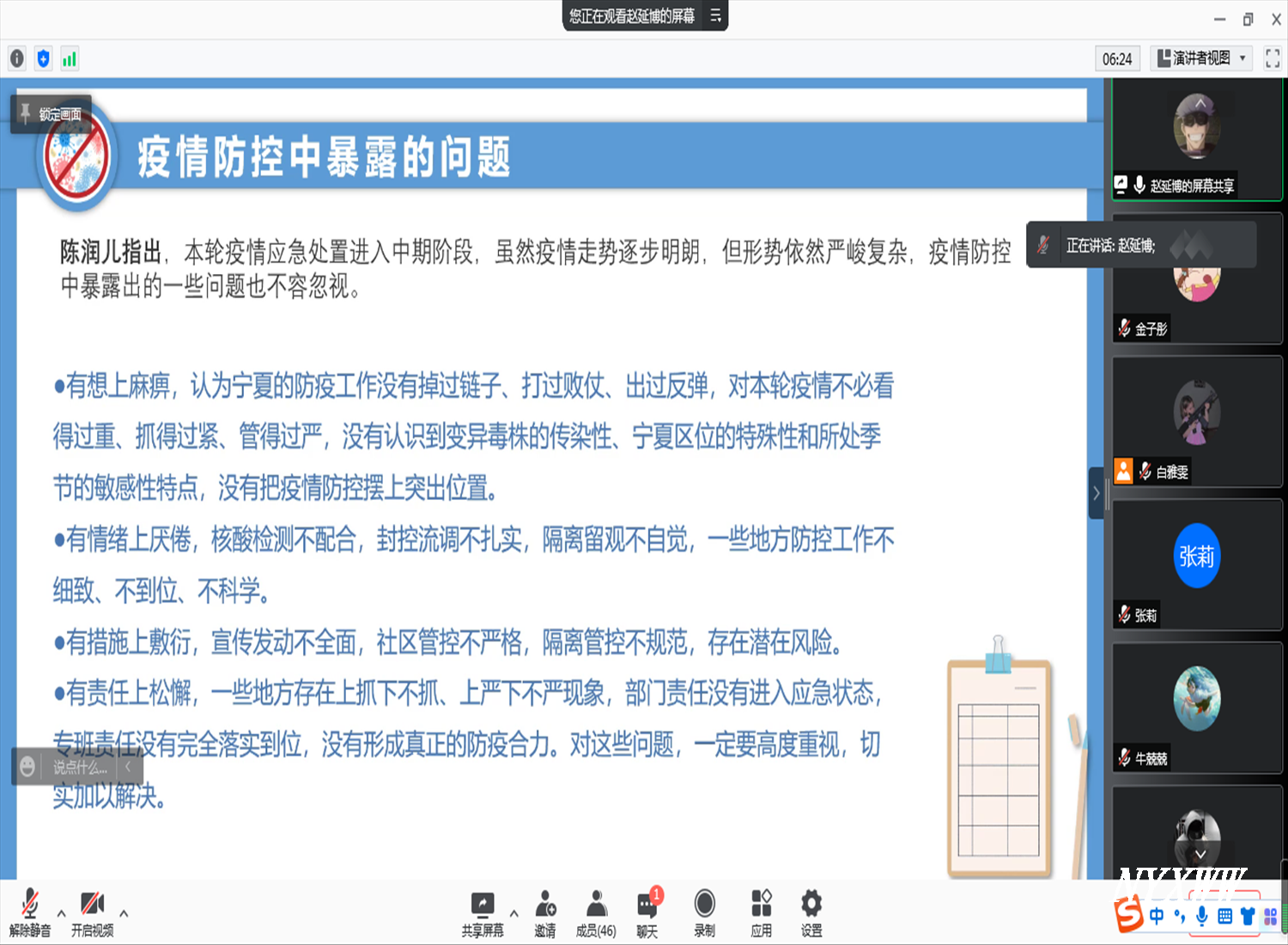This screenshot has width=1288, height=945.
Task: Toggle 锁定画面 pin on shared screen
Action: pos(51,114)
